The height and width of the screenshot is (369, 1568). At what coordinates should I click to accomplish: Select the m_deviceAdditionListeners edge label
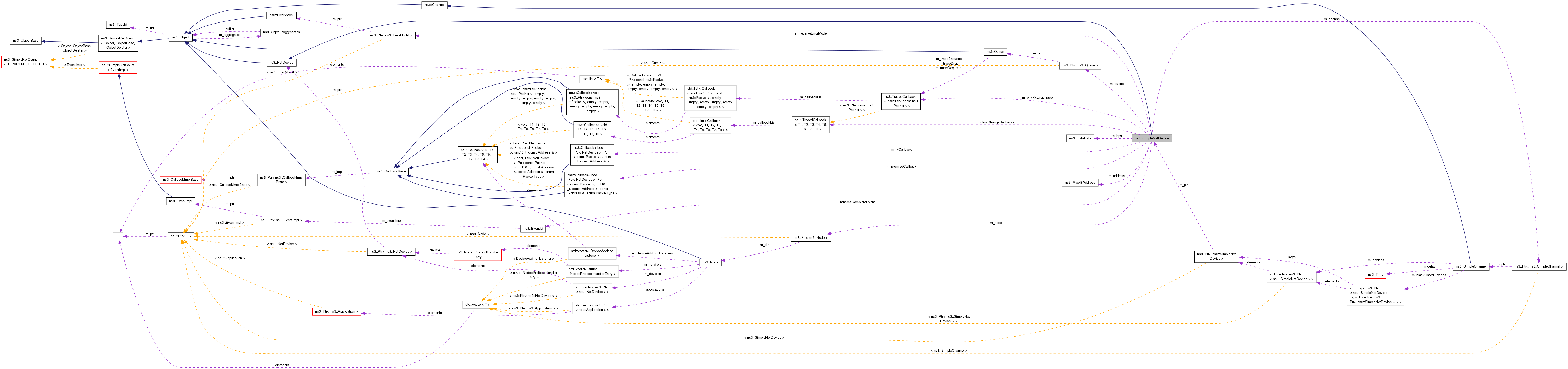(653, 253)
